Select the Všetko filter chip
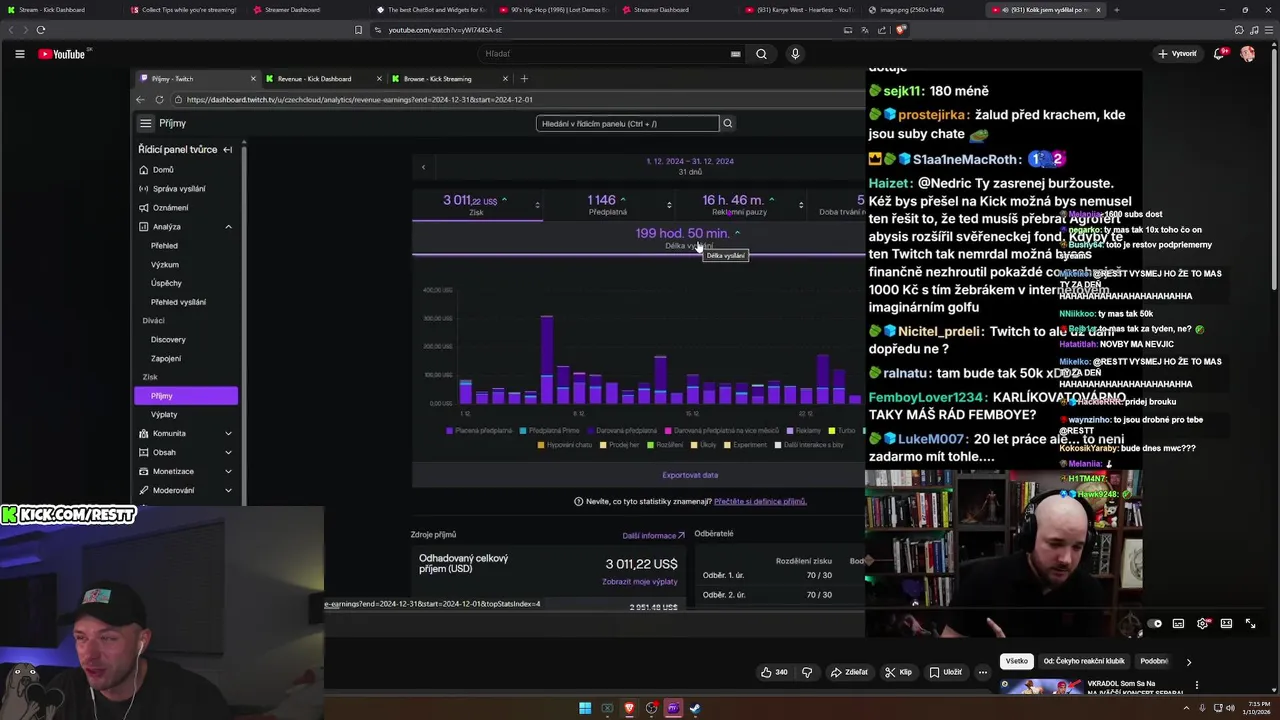1280x720 pixels. (x=1016, y=661)
